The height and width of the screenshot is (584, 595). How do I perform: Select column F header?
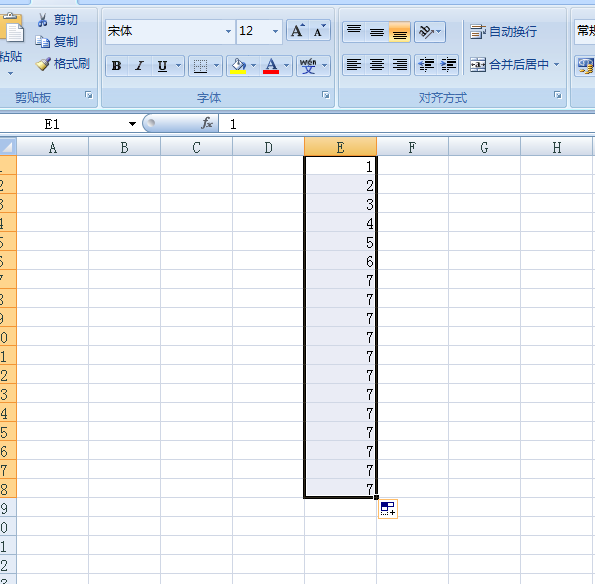click(x=412, y=147)
